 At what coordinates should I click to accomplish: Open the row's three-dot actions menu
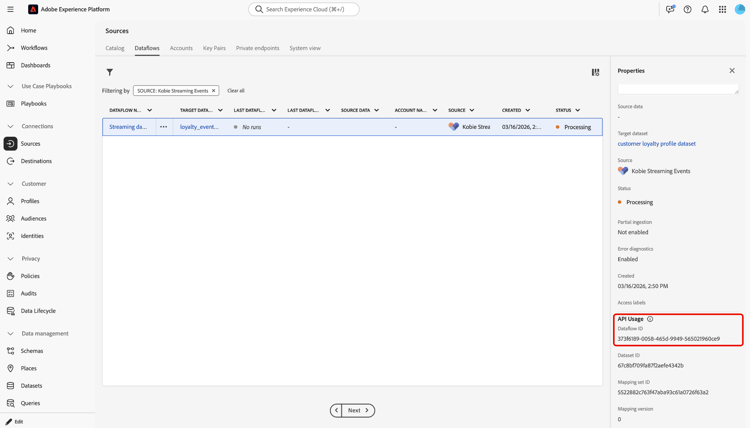tap(164, 127)
